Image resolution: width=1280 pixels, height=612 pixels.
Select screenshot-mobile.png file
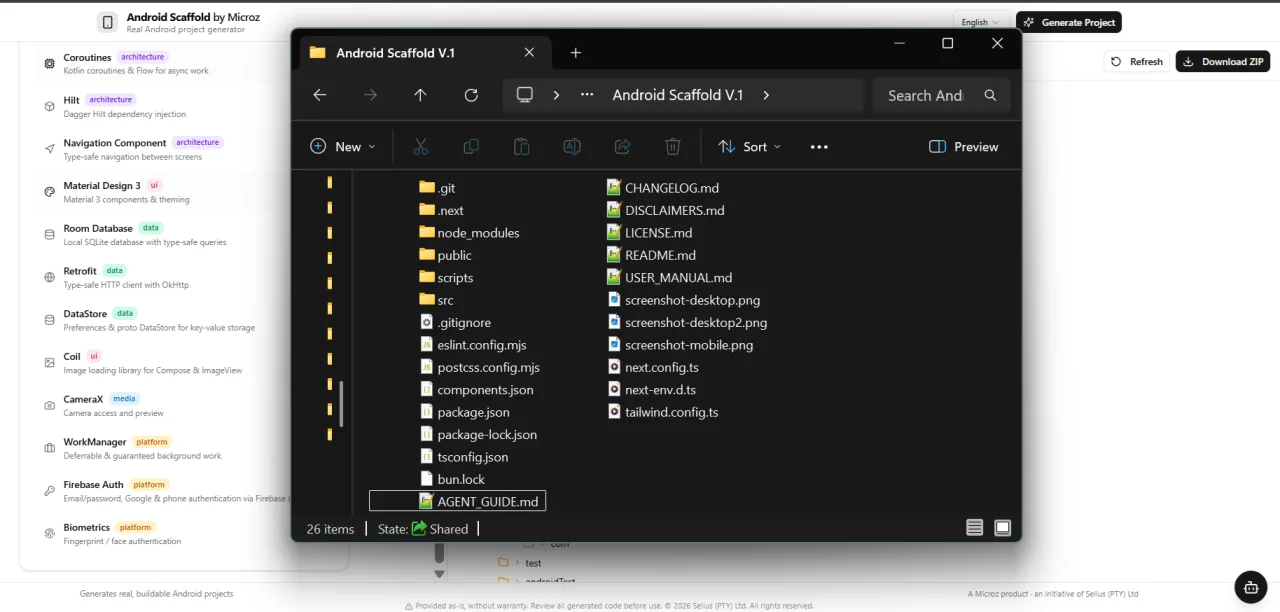(681, 345)
